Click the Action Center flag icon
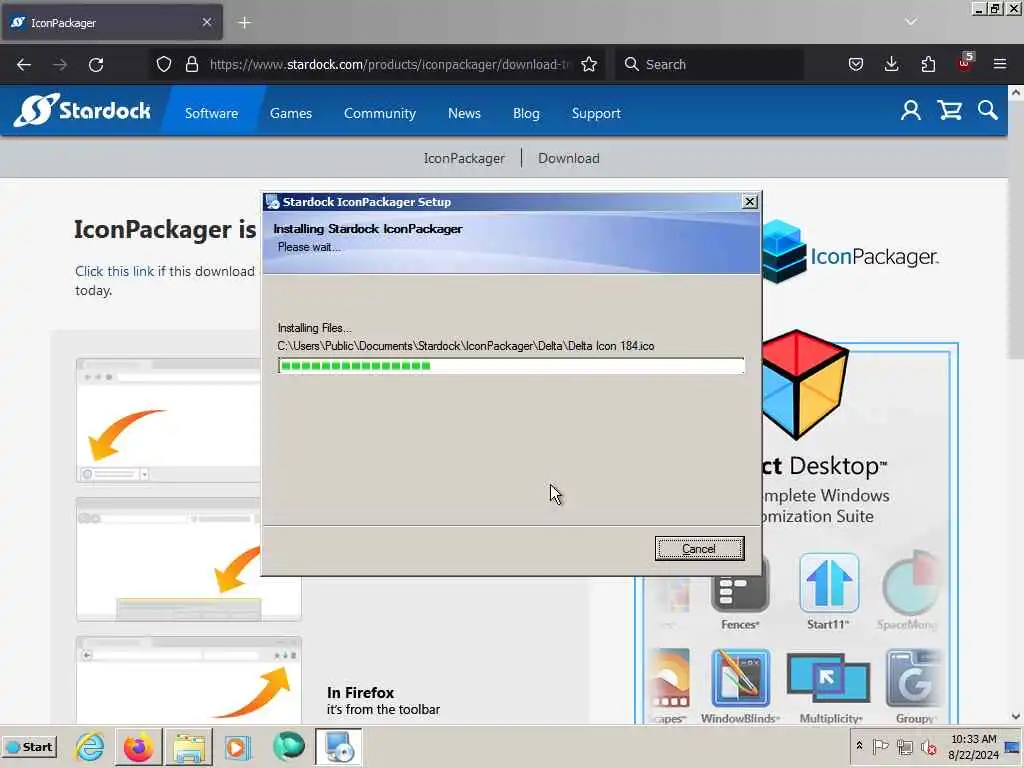Image resolution: width=1024 pixels, height=768 pixels. pyautogui.click(x=880, y=746)
